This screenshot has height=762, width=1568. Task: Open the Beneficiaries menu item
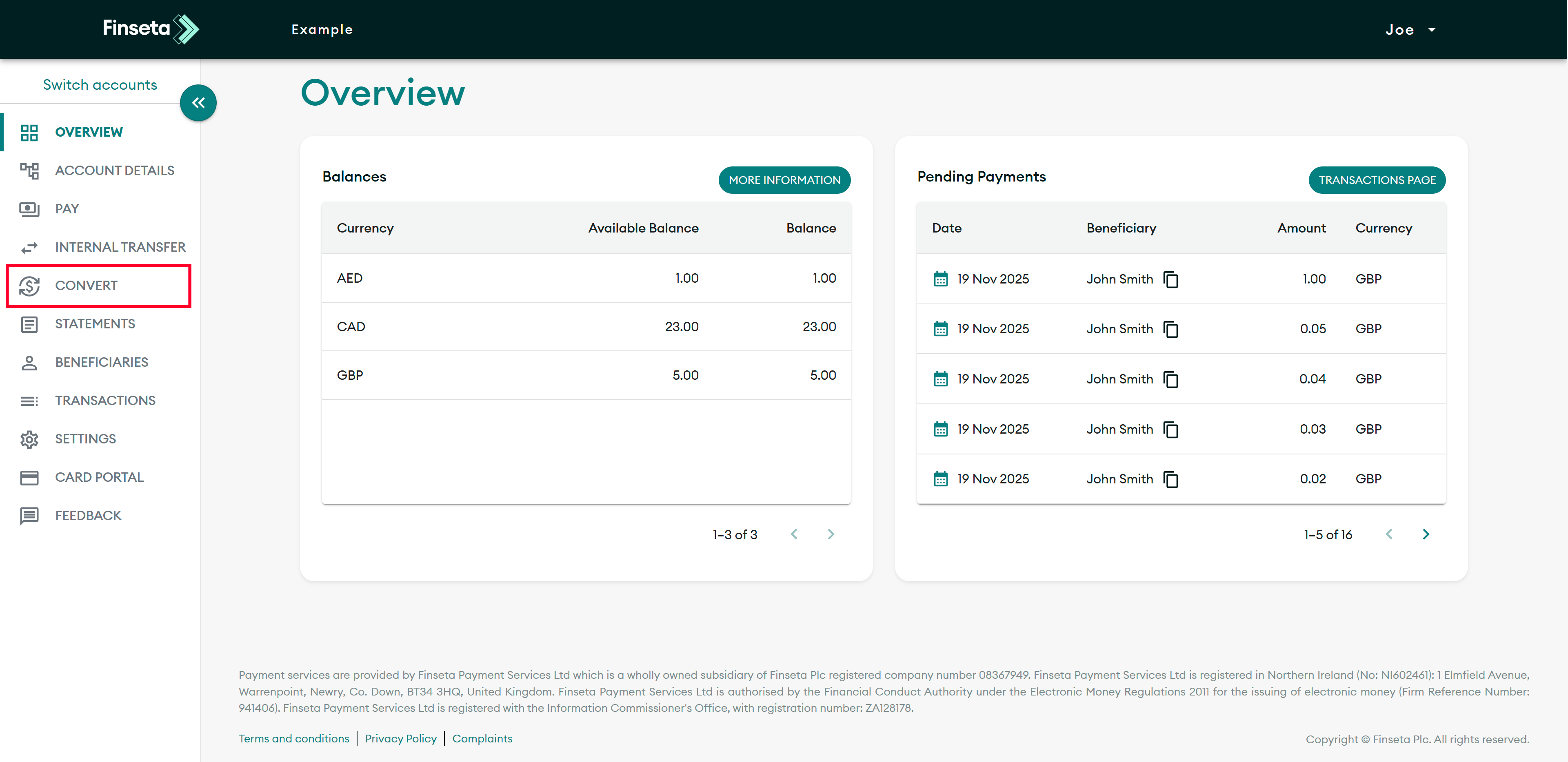click(101, 362)
